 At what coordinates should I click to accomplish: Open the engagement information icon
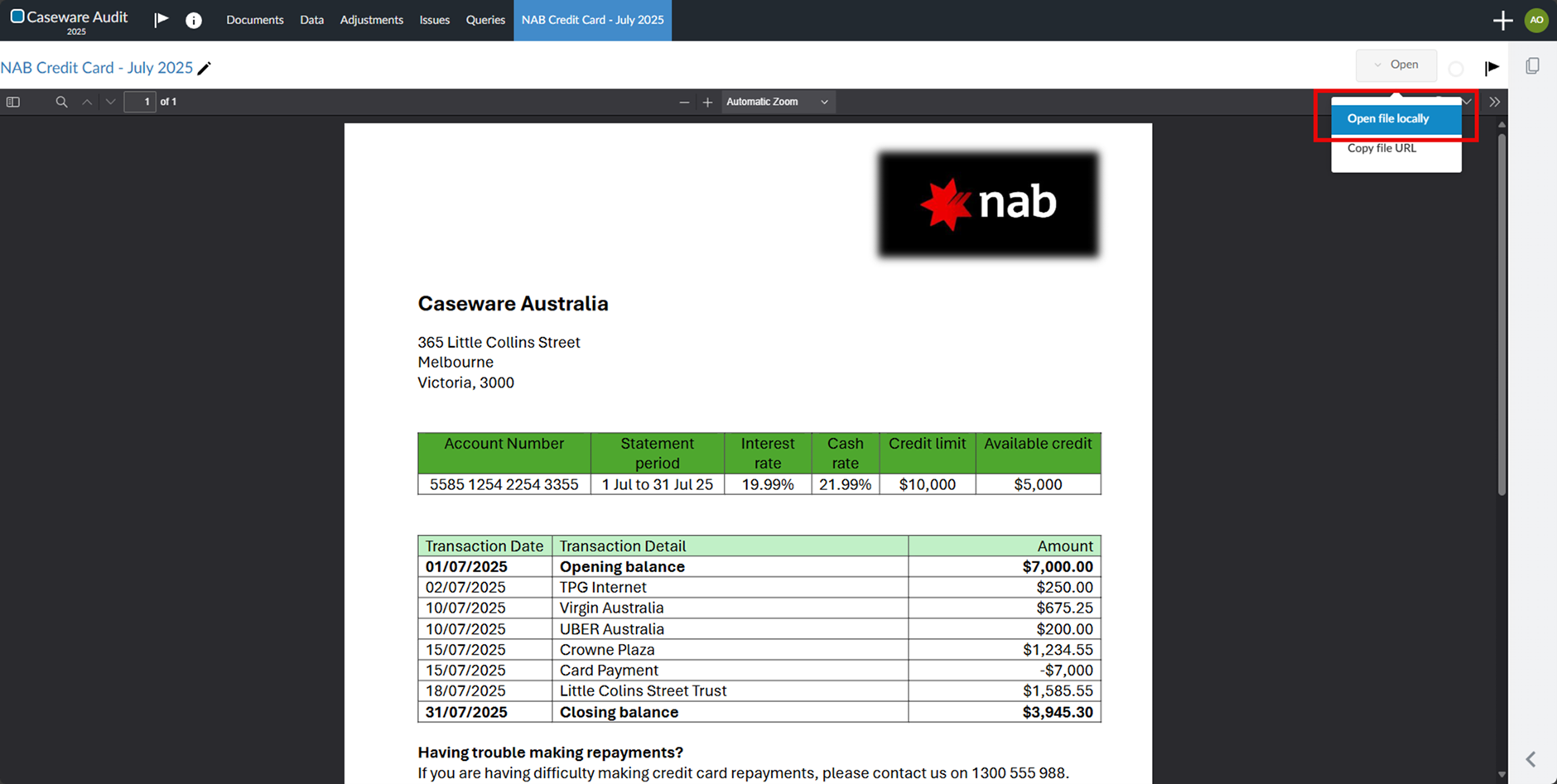193,21
